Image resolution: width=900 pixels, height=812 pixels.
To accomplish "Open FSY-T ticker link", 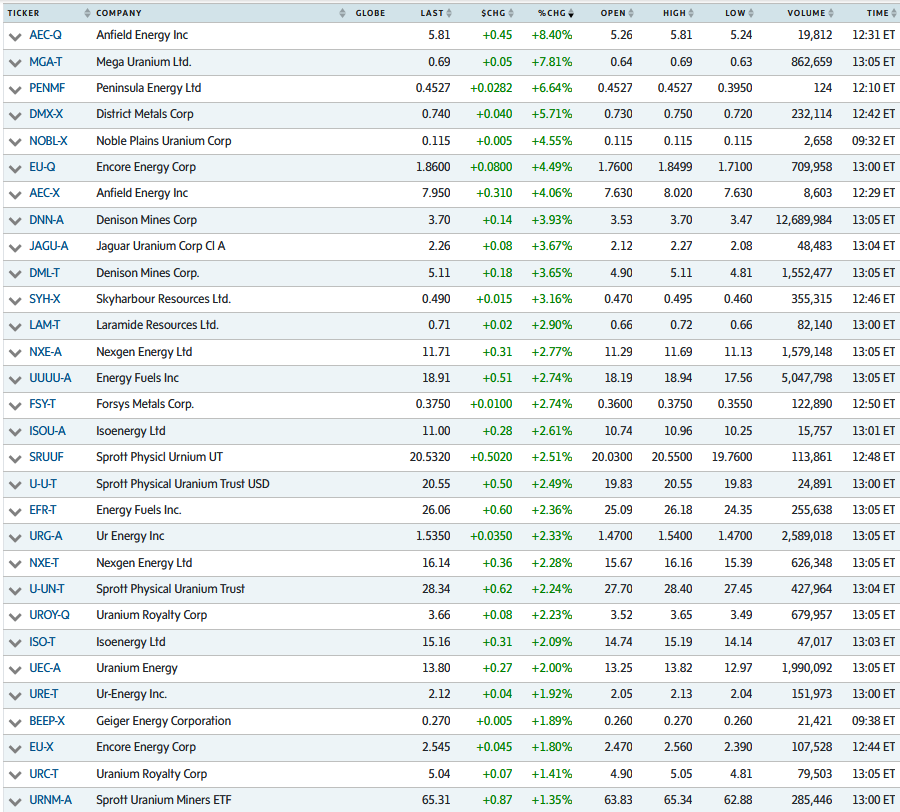I will coord(42,405).
